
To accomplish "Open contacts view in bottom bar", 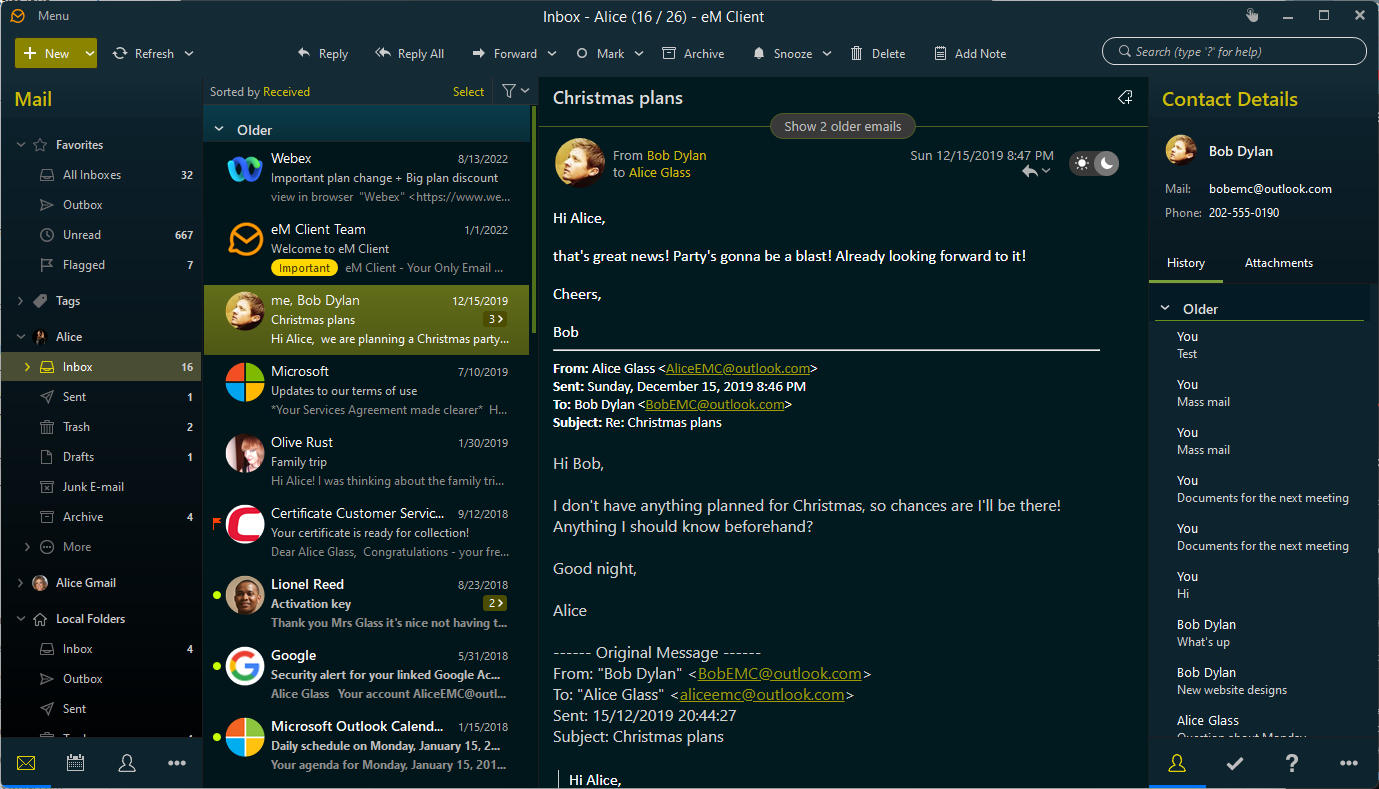I will (x=127, y=763).
